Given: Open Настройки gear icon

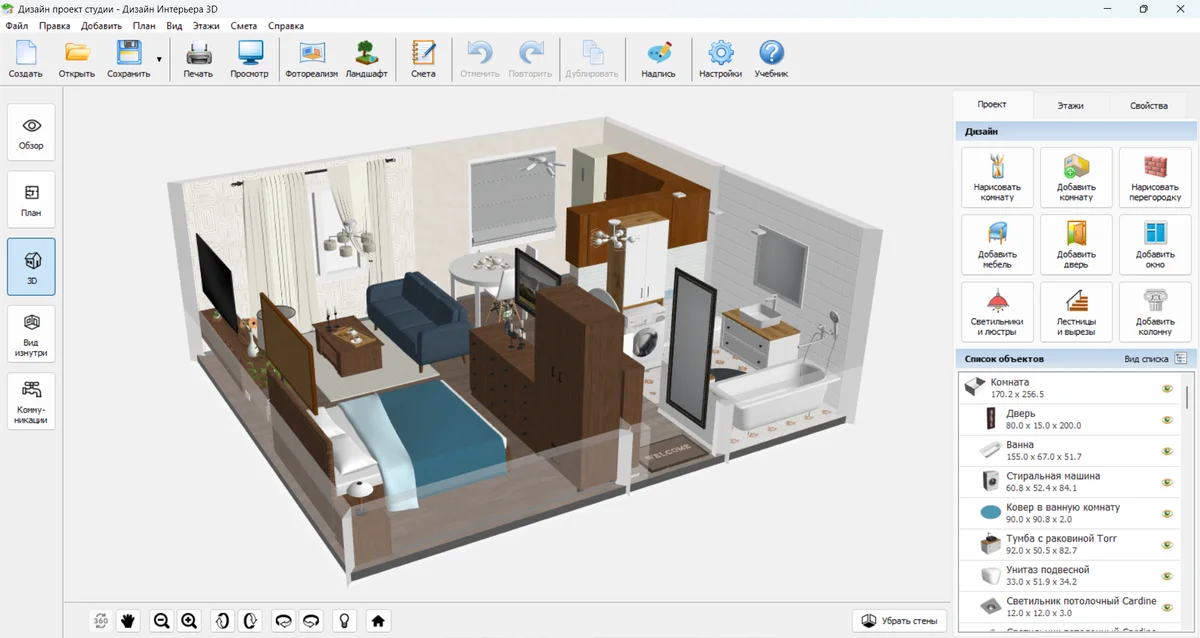Looking at the screenshot, I should click(x=720, y=59).
